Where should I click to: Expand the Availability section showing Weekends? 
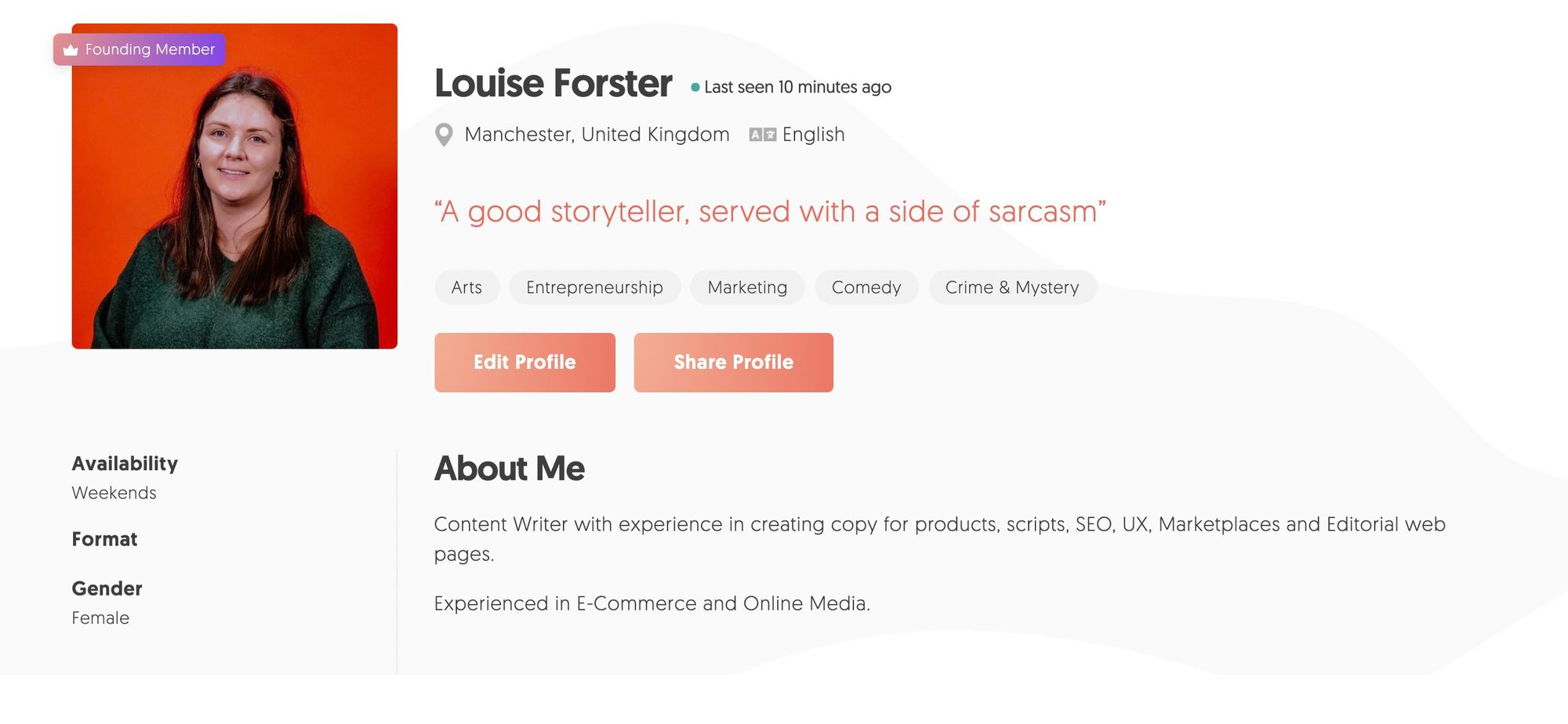coord(125,463)
